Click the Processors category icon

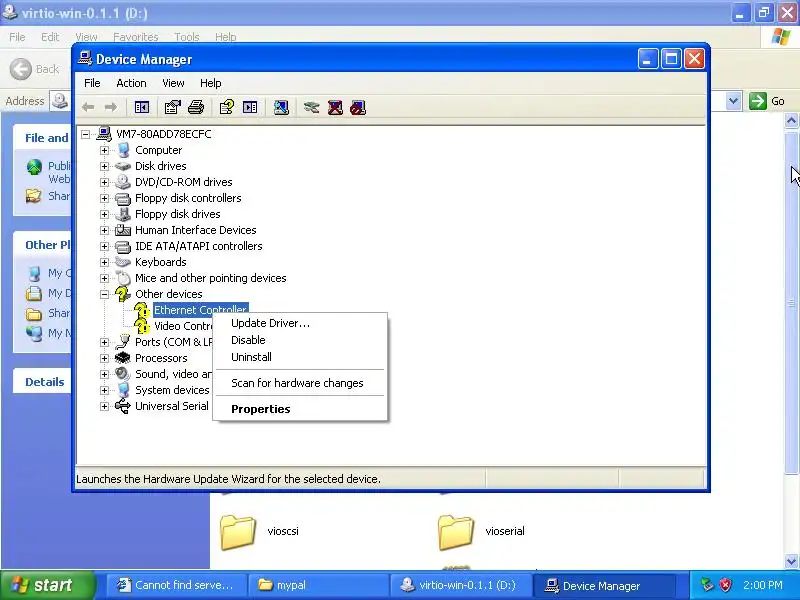[x=123, y=358]
